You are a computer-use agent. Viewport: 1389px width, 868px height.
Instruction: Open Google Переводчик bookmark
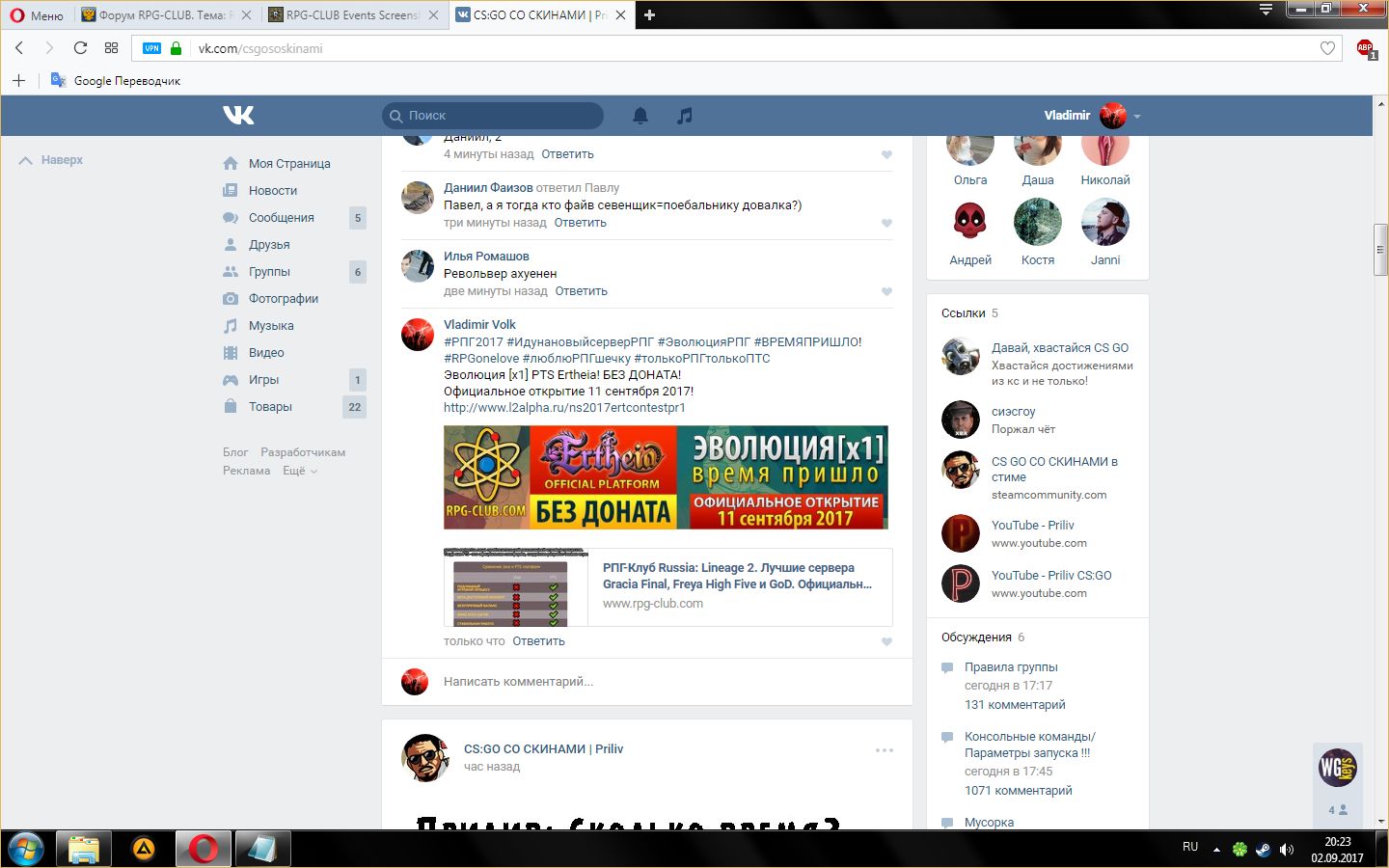[116, 81]
